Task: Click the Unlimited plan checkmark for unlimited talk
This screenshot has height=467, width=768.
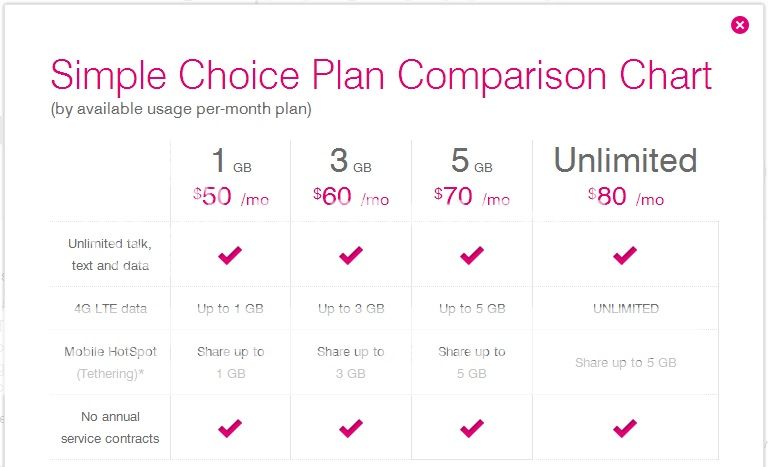Action: [x=625, y=255]
